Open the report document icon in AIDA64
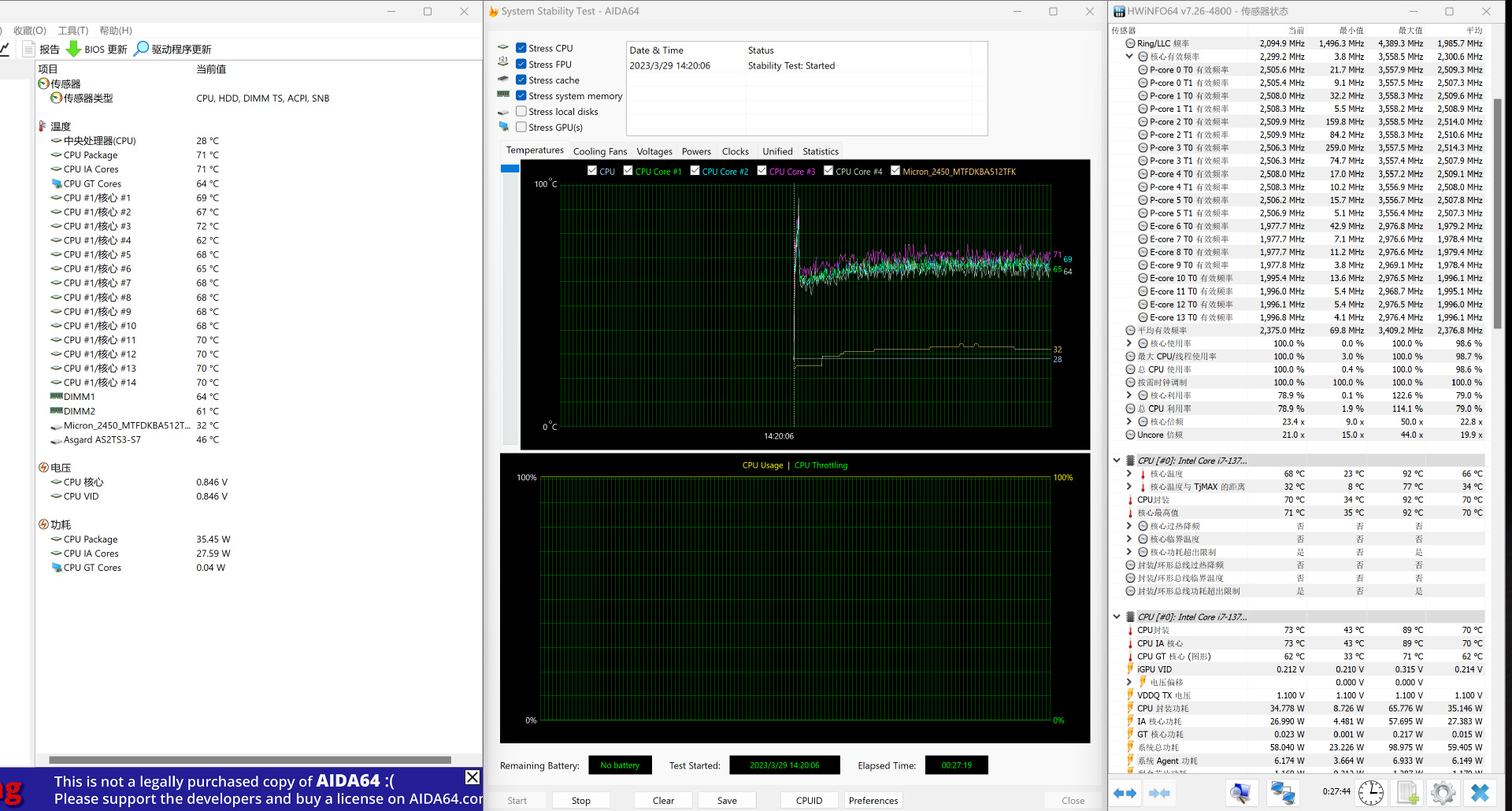Viewport: 1512px width, 811px height. tap(29, 49)
